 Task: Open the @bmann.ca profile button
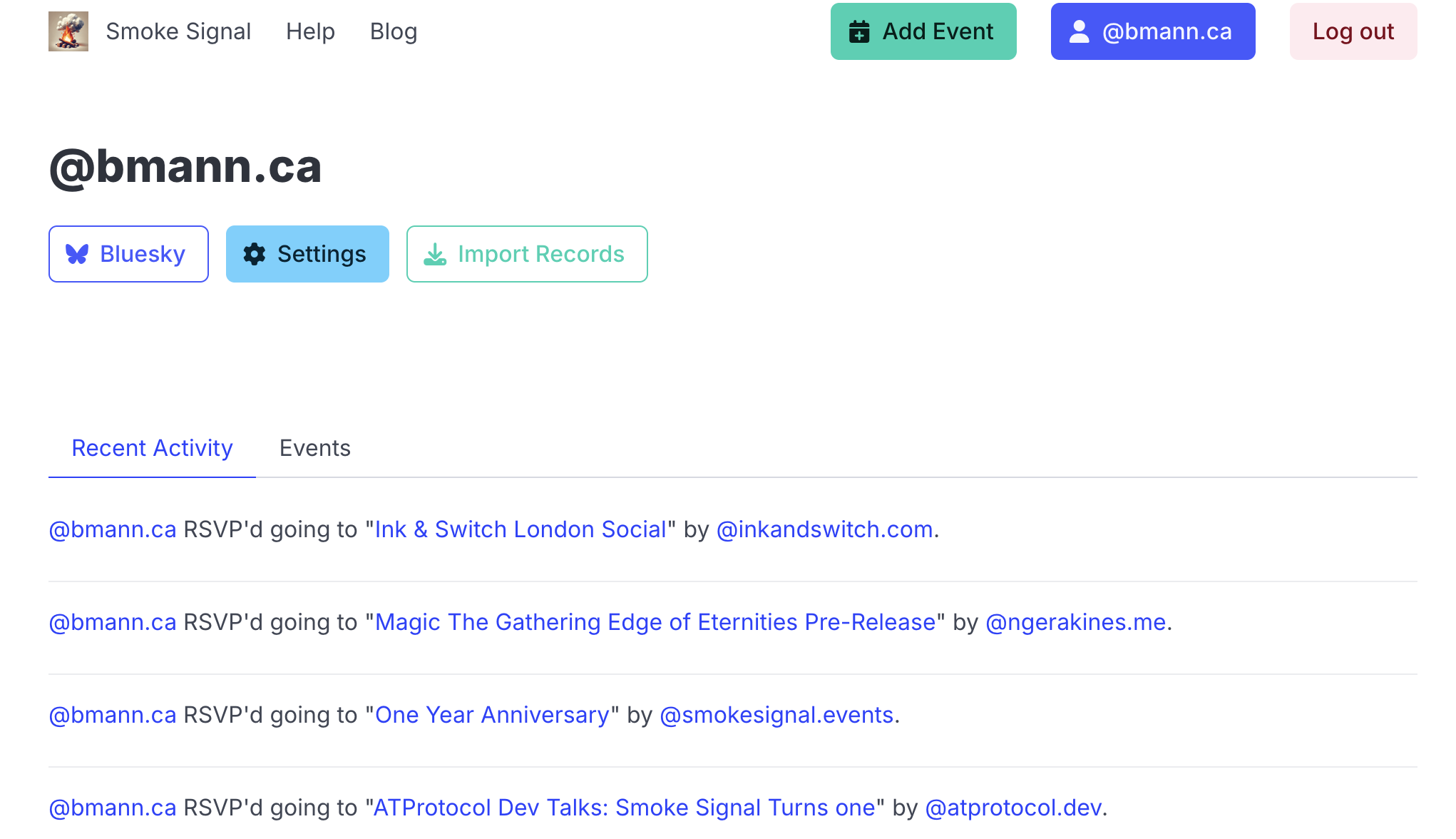click(x=1153, y=31)
